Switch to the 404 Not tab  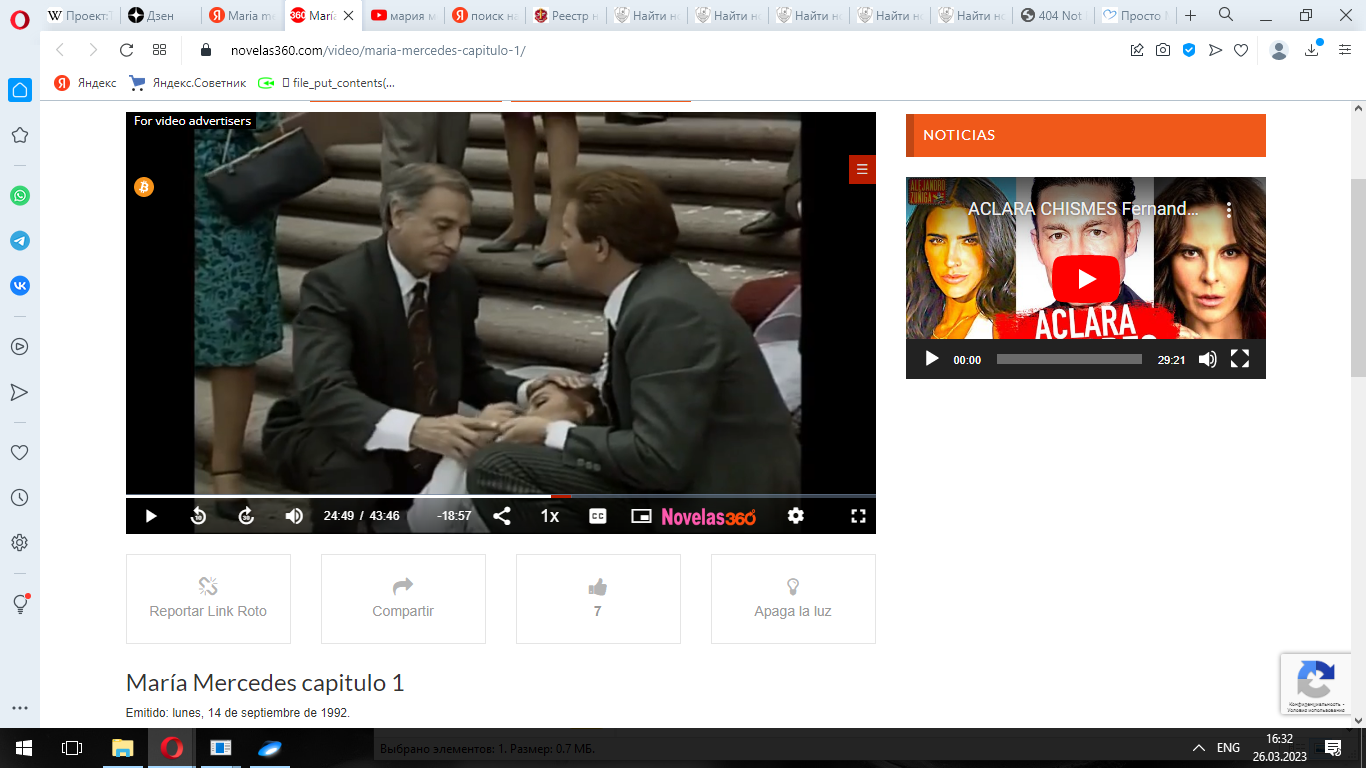[x=1052, y=16]
